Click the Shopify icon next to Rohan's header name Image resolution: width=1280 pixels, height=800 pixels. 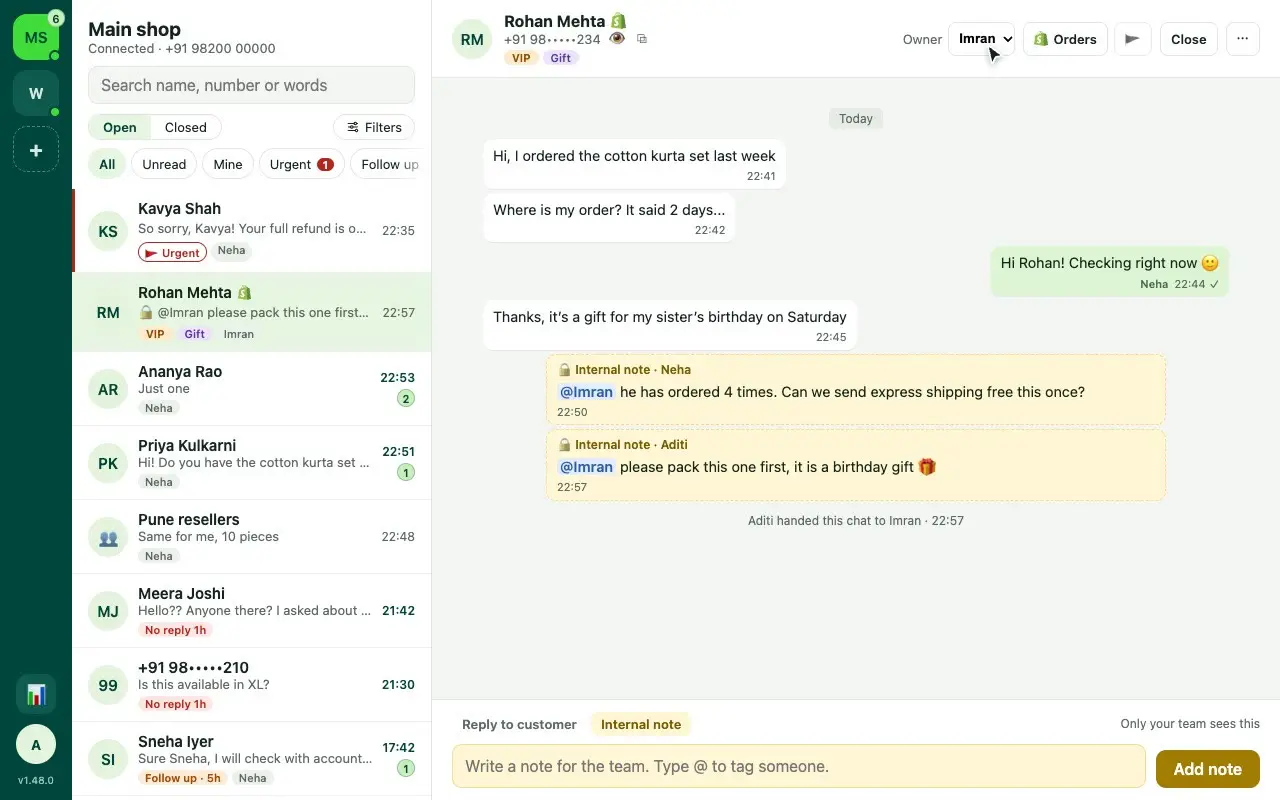[619, 21]
